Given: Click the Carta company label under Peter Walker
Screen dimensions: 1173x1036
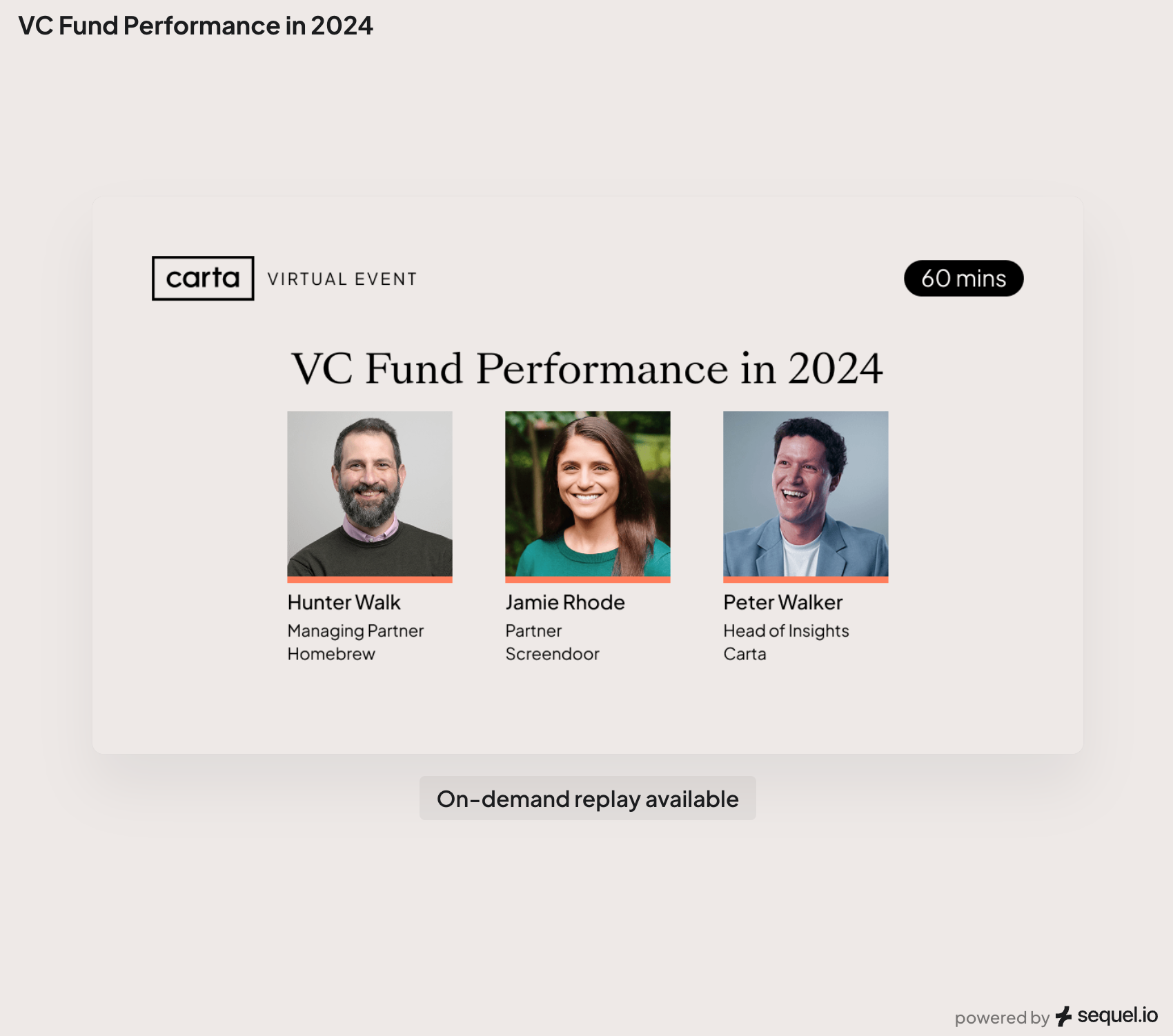Looking at the screenshot, I should tap(745, 653).
